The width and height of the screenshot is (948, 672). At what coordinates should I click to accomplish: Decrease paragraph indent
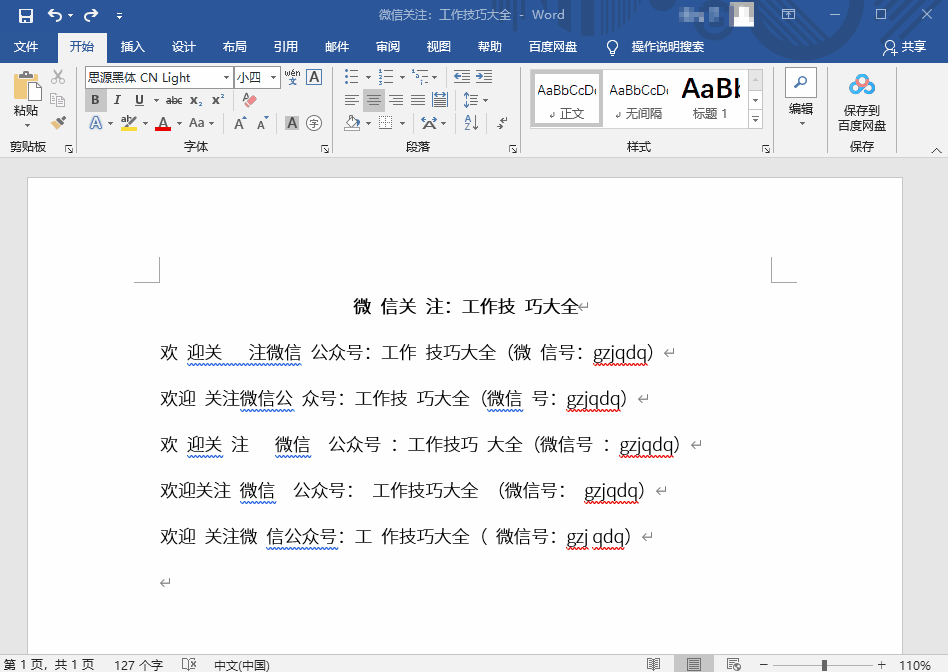(x=462, y=77)
